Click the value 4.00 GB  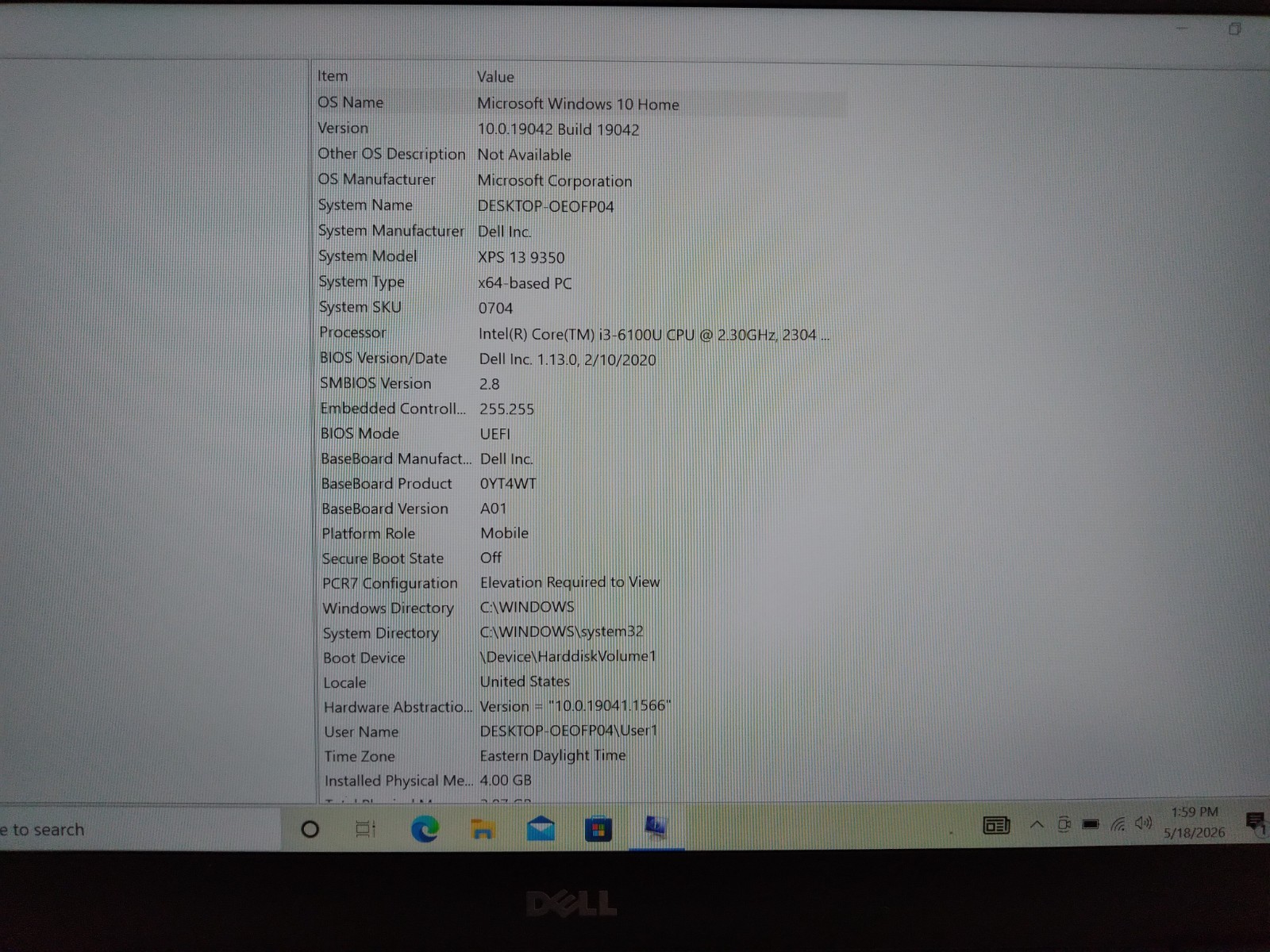pos(506,781)
